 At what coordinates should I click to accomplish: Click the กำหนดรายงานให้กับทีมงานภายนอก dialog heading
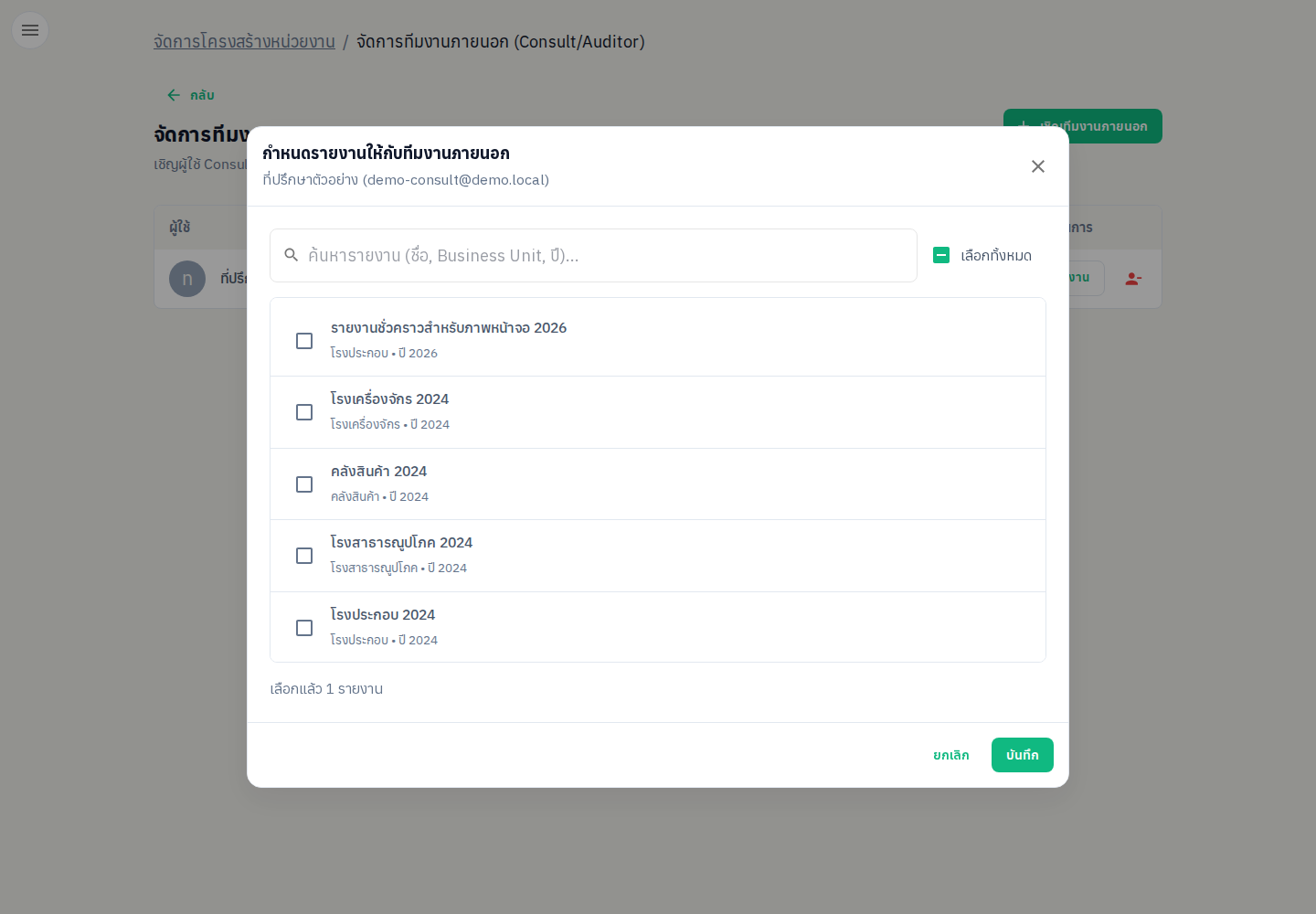coord(386,154)
